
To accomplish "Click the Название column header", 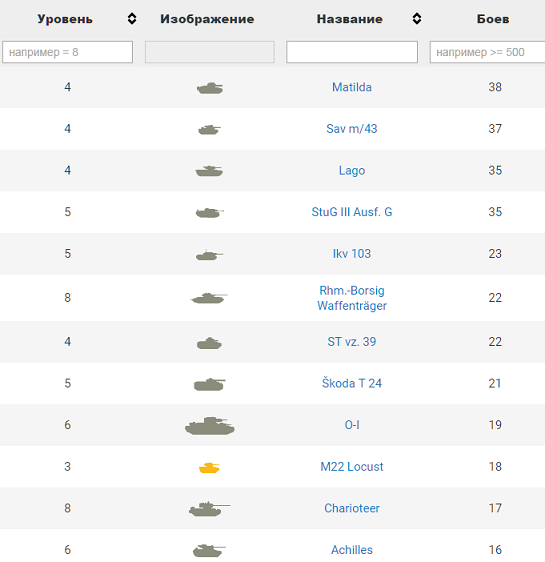I will 350,19.
